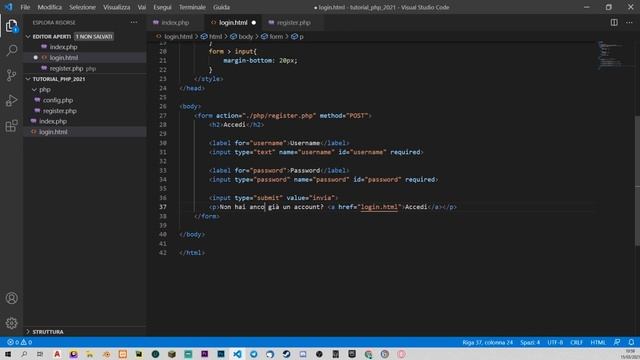Change language mode via HTML status item
The height and width of the screenshot is (360, 640).
tap(598, 342)
